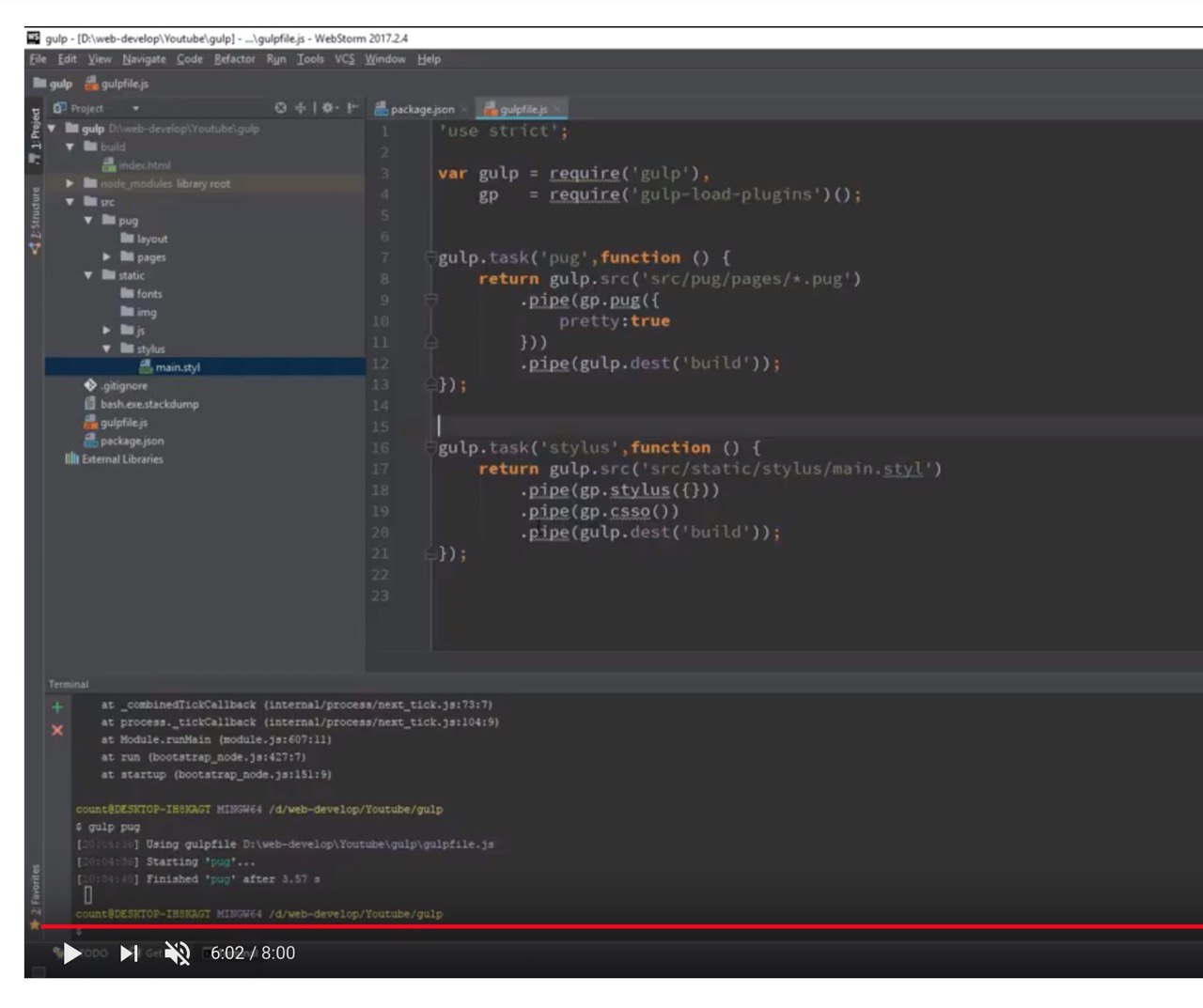Expand the pages folder

point(106,256)
